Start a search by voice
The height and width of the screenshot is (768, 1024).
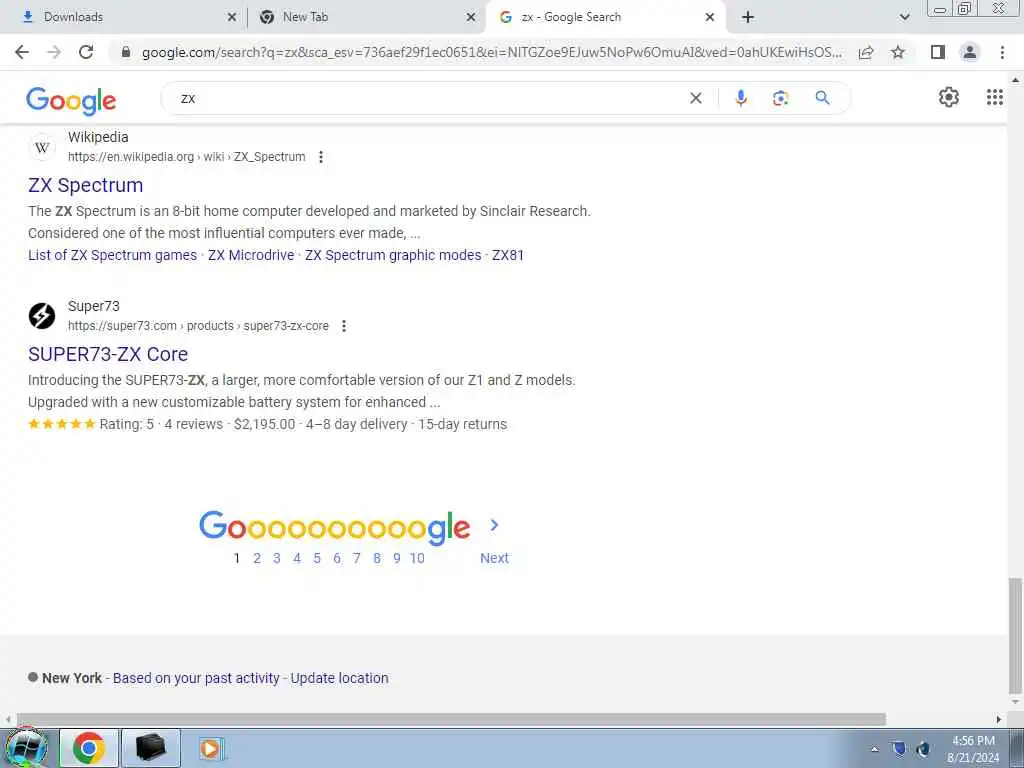pyautogui.click(x=741, y=98)
